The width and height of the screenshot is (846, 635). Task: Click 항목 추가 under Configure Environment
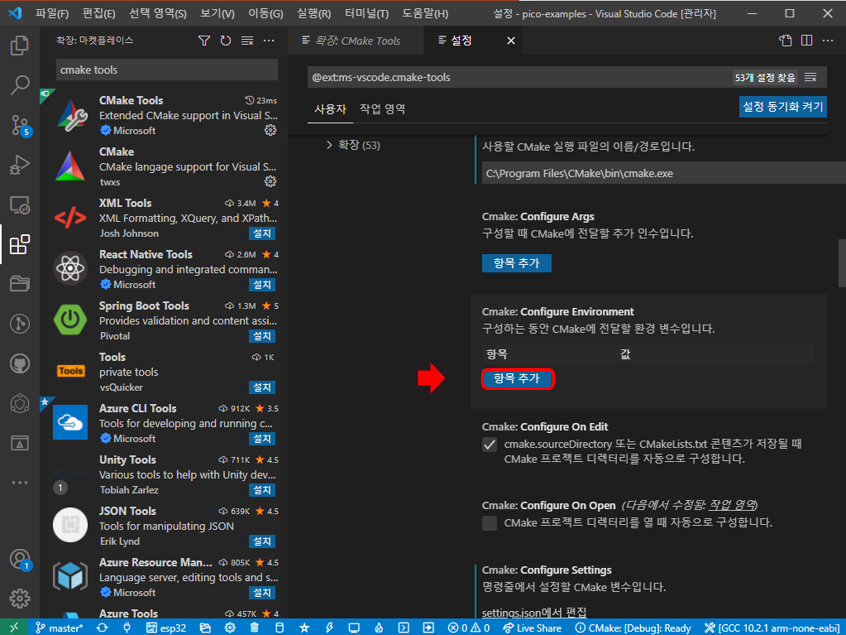click(x=517, y=378)
